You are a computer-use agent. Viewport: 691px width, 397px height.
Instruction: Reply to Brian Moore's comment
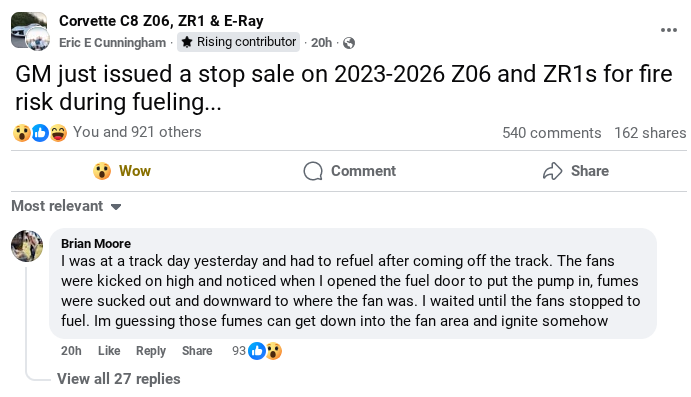tap(151, 351)
